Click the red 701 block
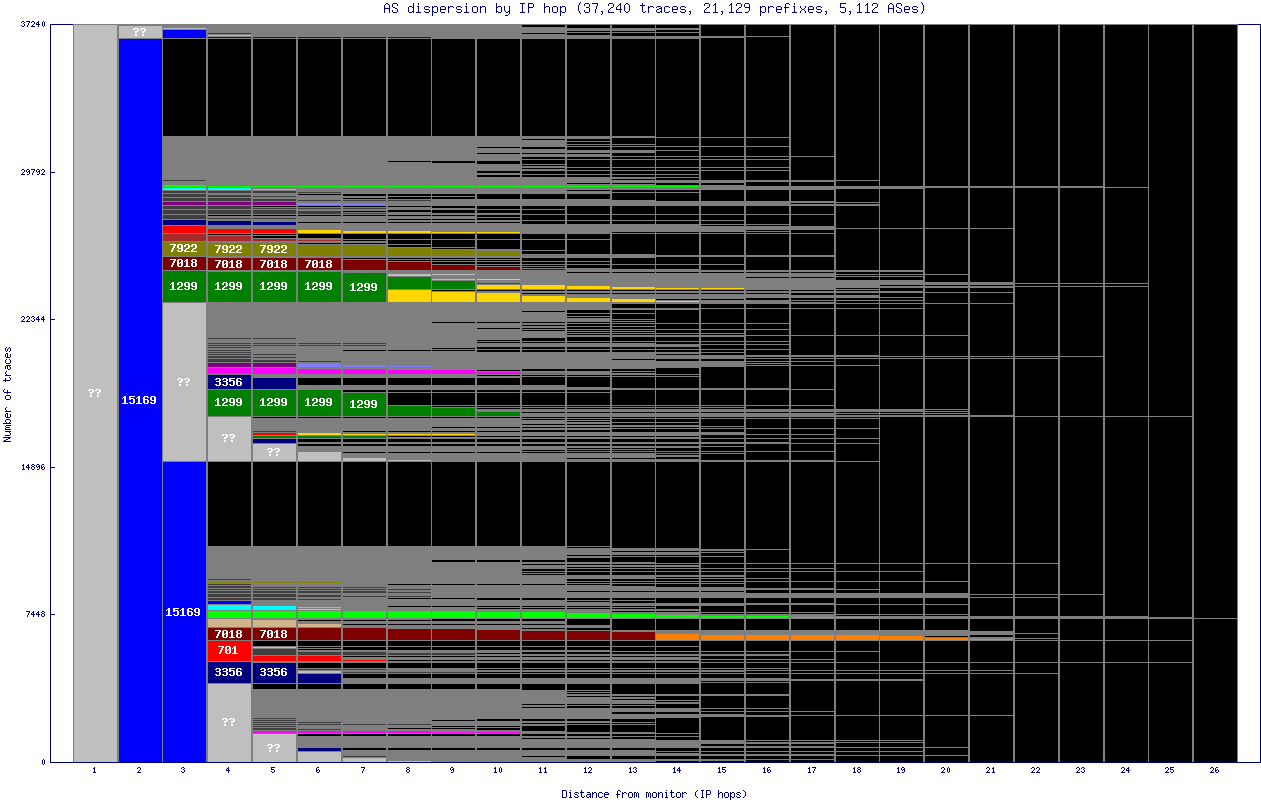This screenshot has width=1261, height=800. click(x=228, y=650)
